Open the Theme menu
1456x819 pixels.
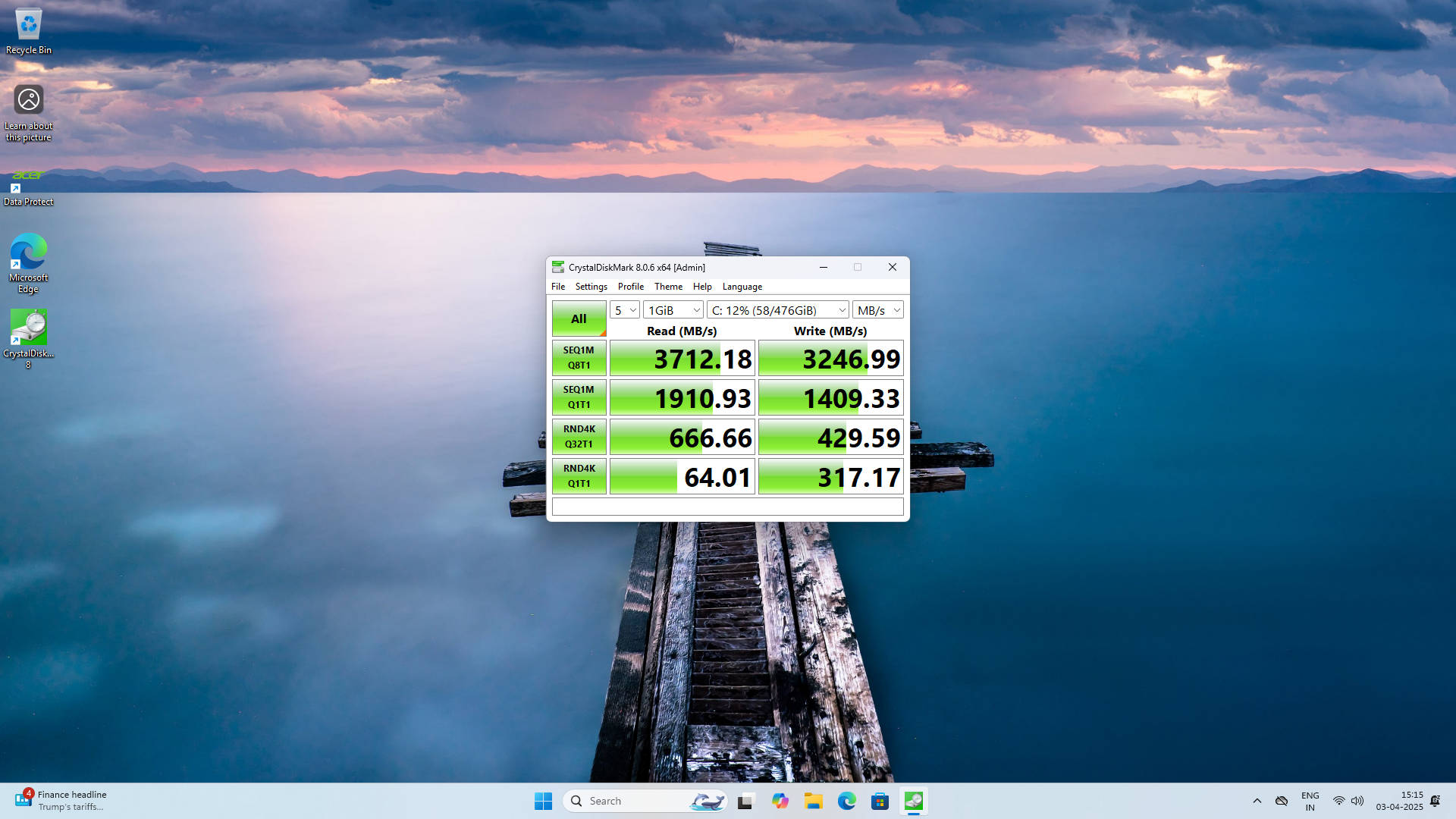(668, 287)
